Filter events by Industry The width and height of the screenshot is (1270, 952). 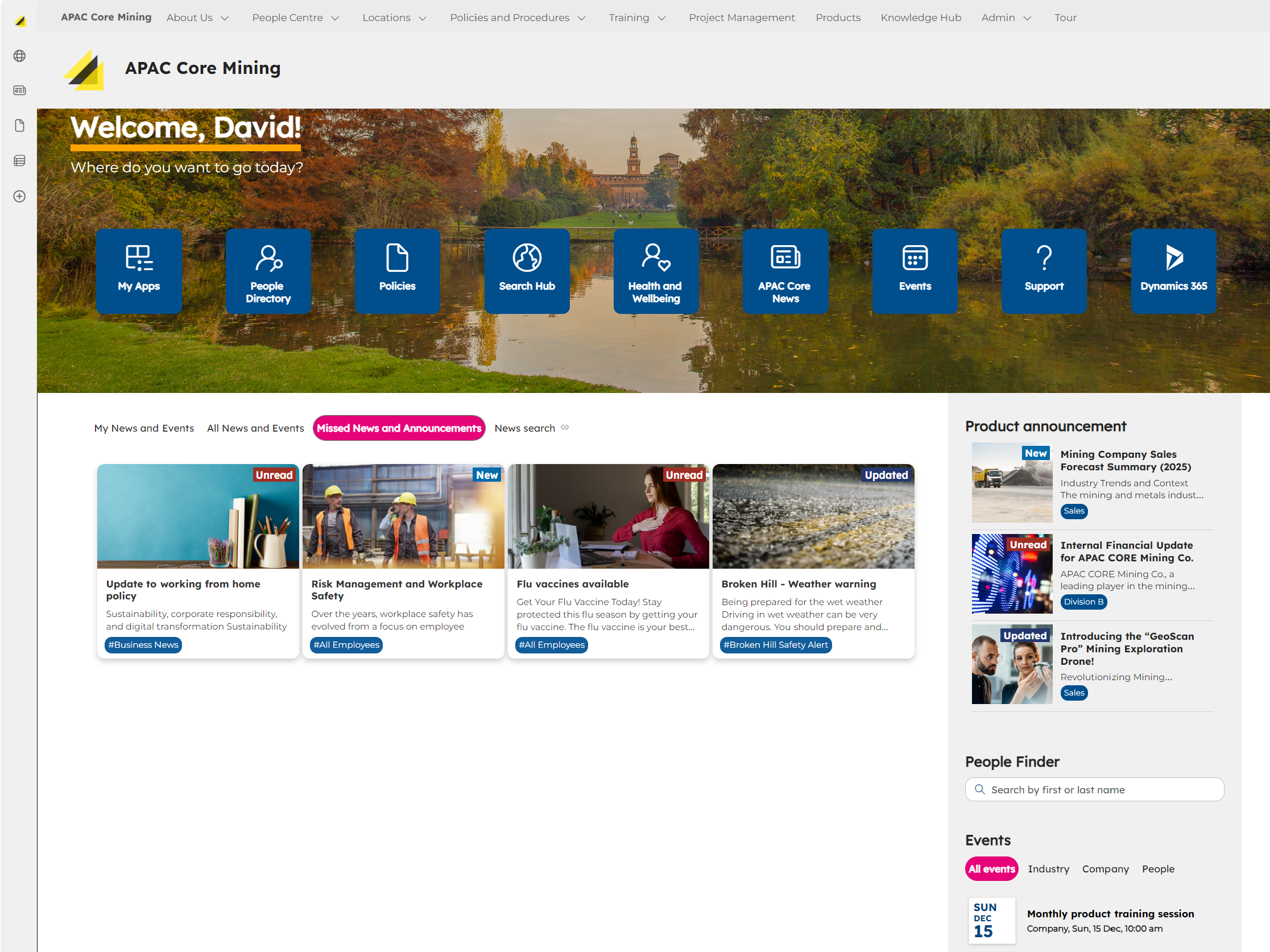pyautogui.click(x=1048, y=869)
